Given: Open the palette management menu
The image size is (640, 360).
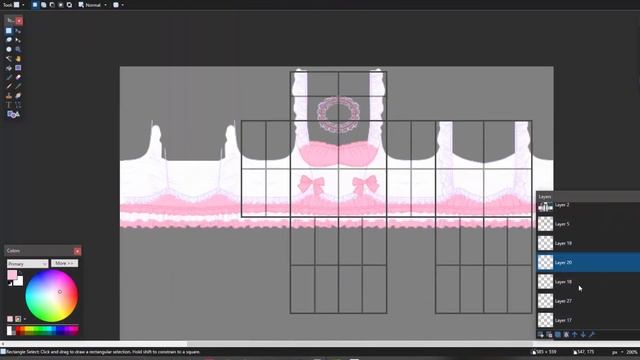Looking at the screenshot, I should tap(20, 319).
